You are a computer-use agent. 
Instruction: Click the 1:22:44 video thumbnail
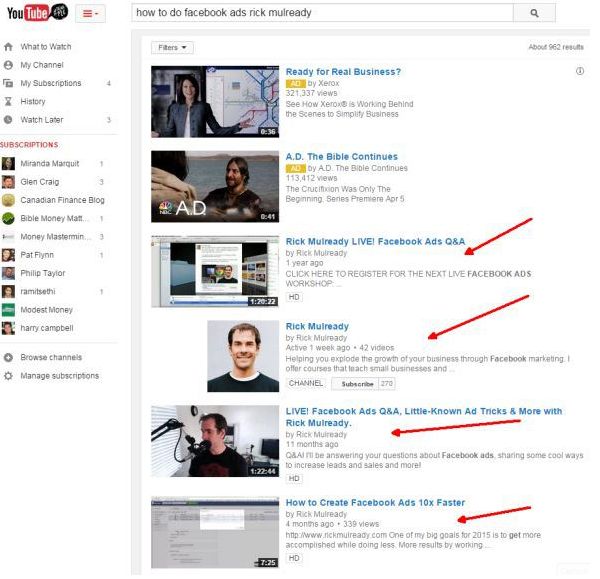(x=215, y=441)
